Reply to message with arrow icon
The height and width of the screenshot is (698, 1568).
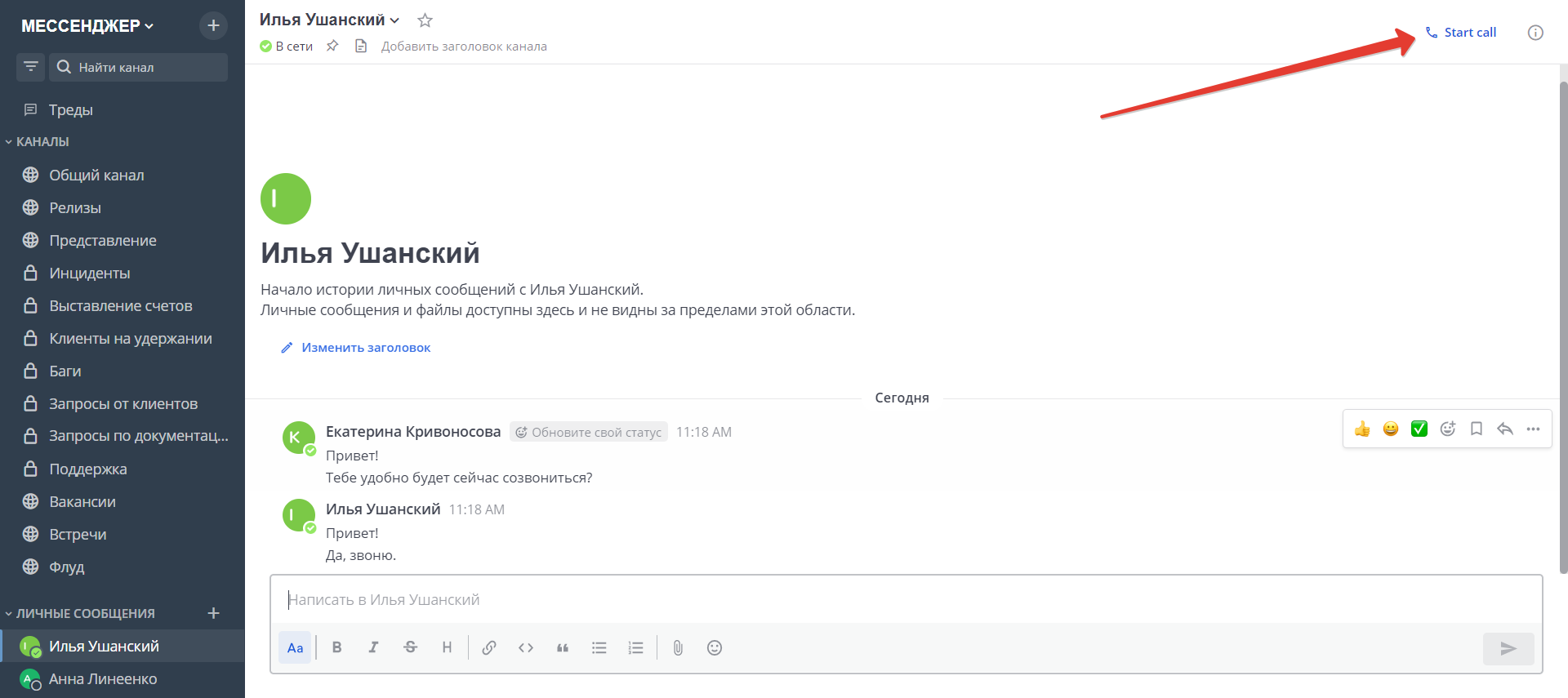click(1505, 429)
